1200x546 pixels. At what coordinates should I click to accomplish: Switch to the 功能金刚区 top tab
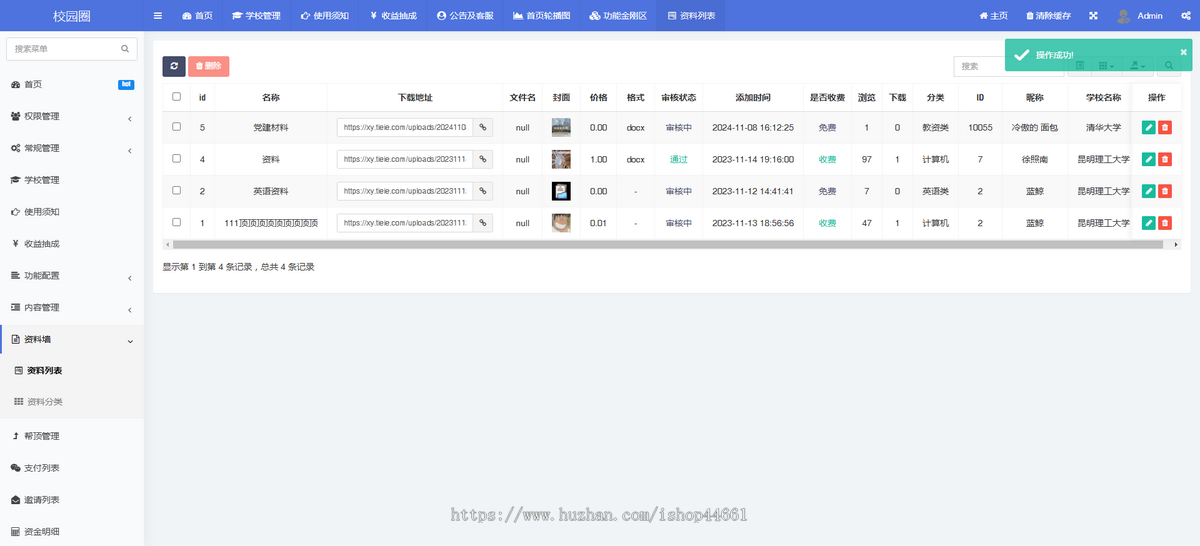coord(618,16)
